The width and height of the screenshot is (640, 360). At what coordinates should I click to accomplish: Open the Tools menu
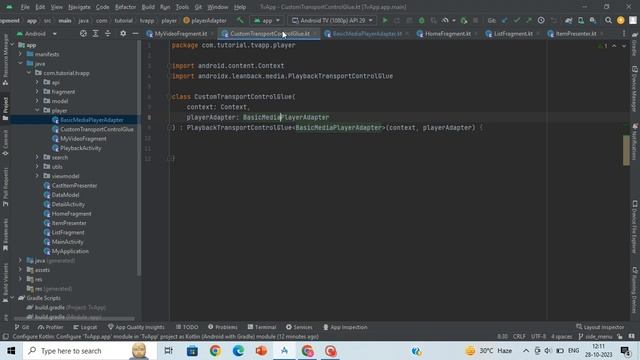tap(182, 7)
